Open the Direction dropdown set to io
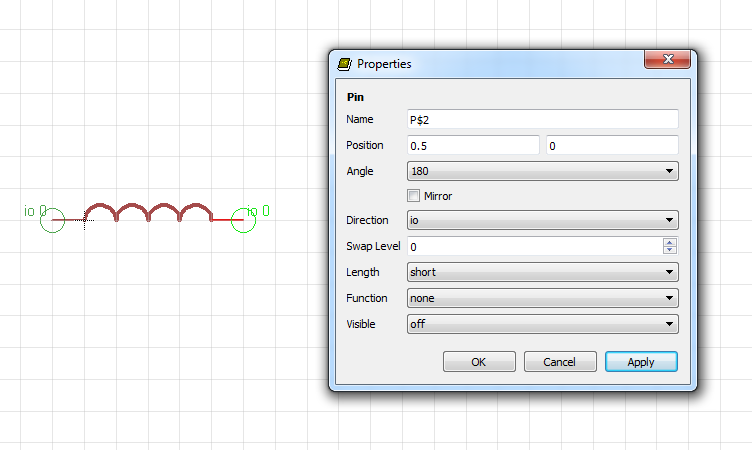Image resolution: width=752 pixels, height=450 pixels. [x=542, y=220]
